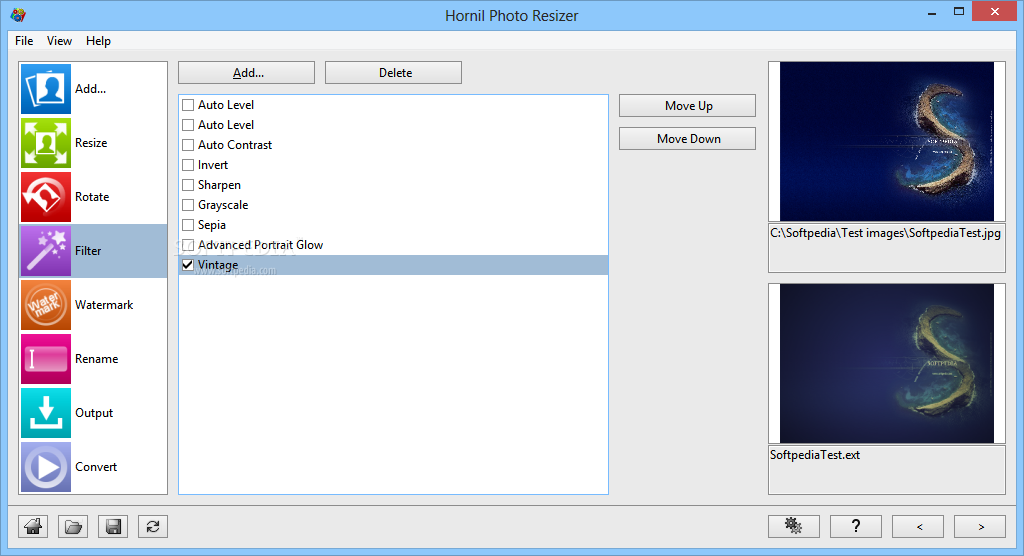Screen dimensions: 1024x556
Task: Go to previous step with < button
Action: tap(918, 526)
